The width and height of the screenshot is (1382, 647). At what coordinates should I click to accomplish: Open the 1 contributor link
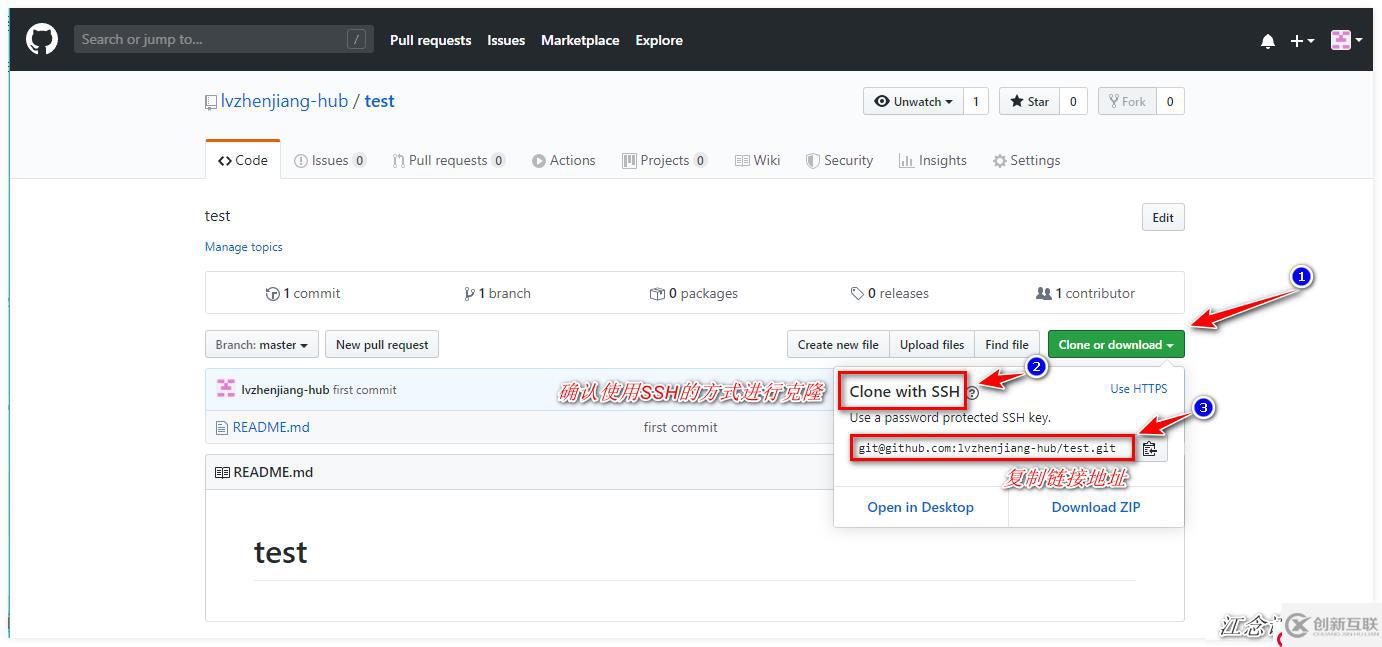pos(1085,293)
